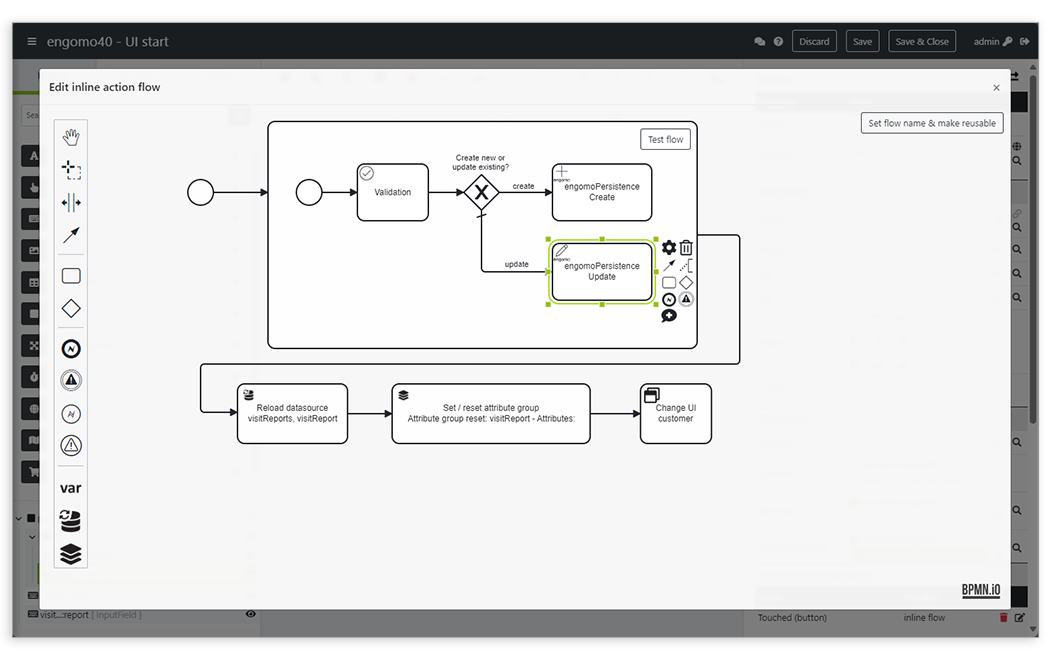Image resolution: width=1051 pixels, height=660 pixels.
Task: Select the Space tool in the palette
Action: 70,202
